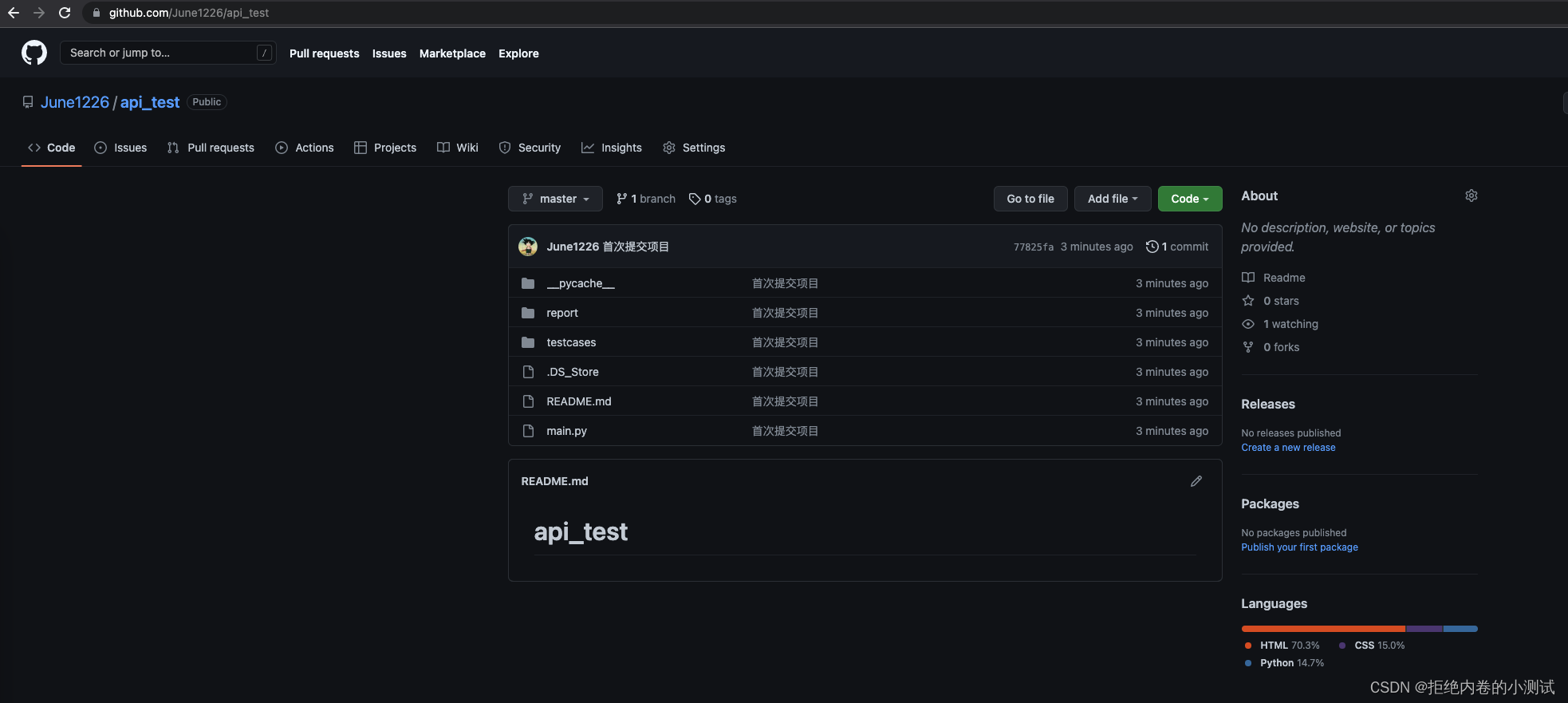The width and height of the screenshot is (1568, 703).
Task: Click the README.md file icon
Action: click(x=528, y=401)
